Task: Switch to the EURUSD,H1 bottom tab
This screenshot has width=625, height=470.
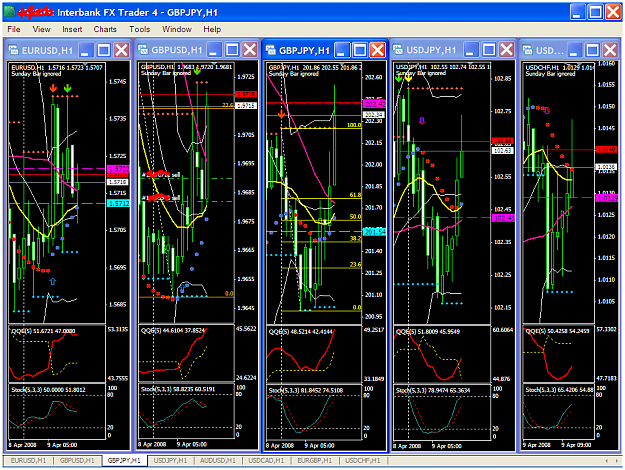Action: [x=28, y=460]
